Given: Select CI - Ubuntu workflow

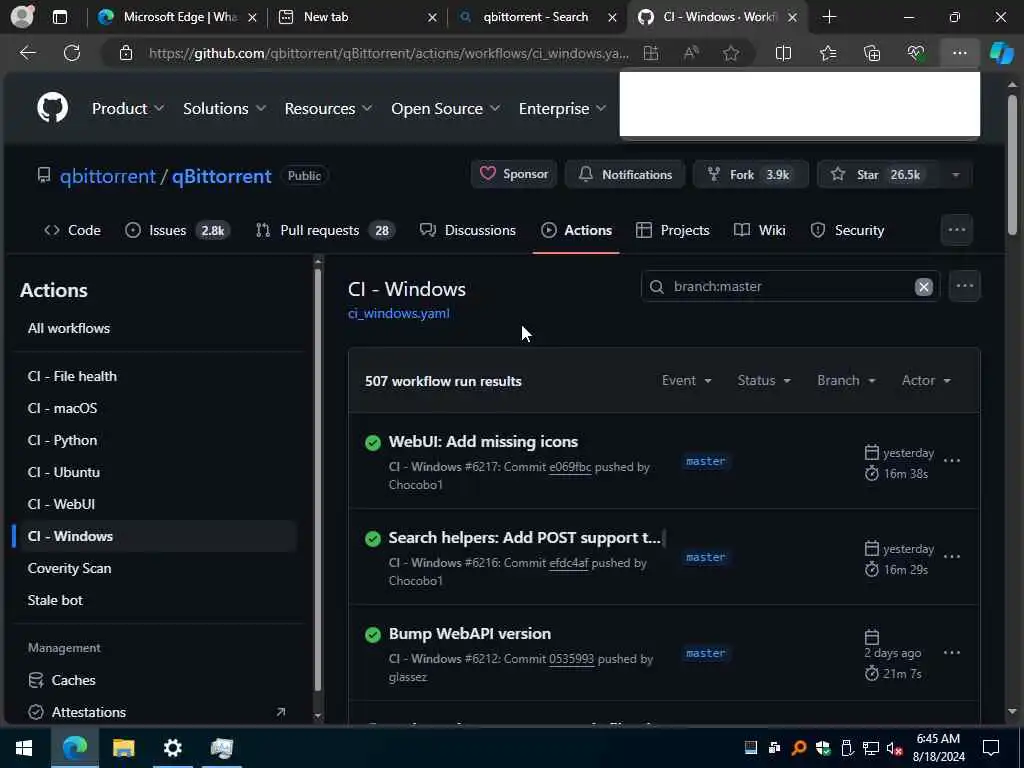Looking at the screenshot, I should pos(64,472).
